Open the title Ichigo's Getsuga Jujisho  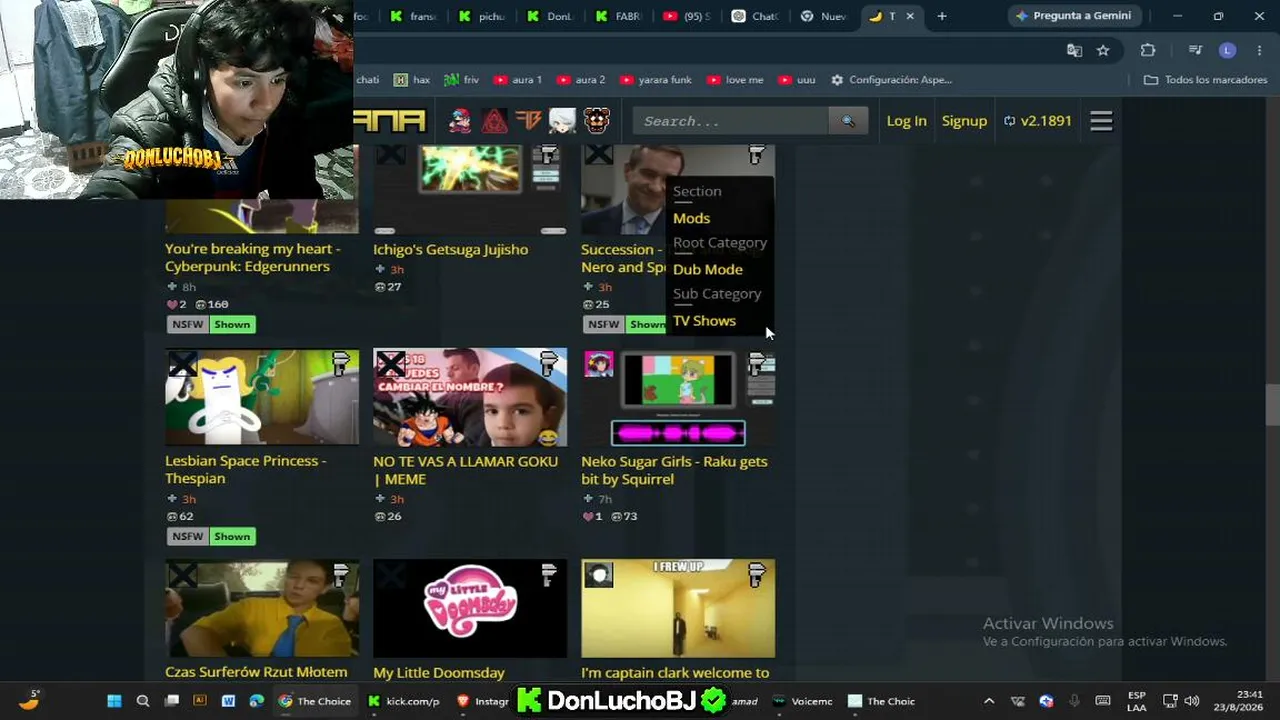pos(450,249)
